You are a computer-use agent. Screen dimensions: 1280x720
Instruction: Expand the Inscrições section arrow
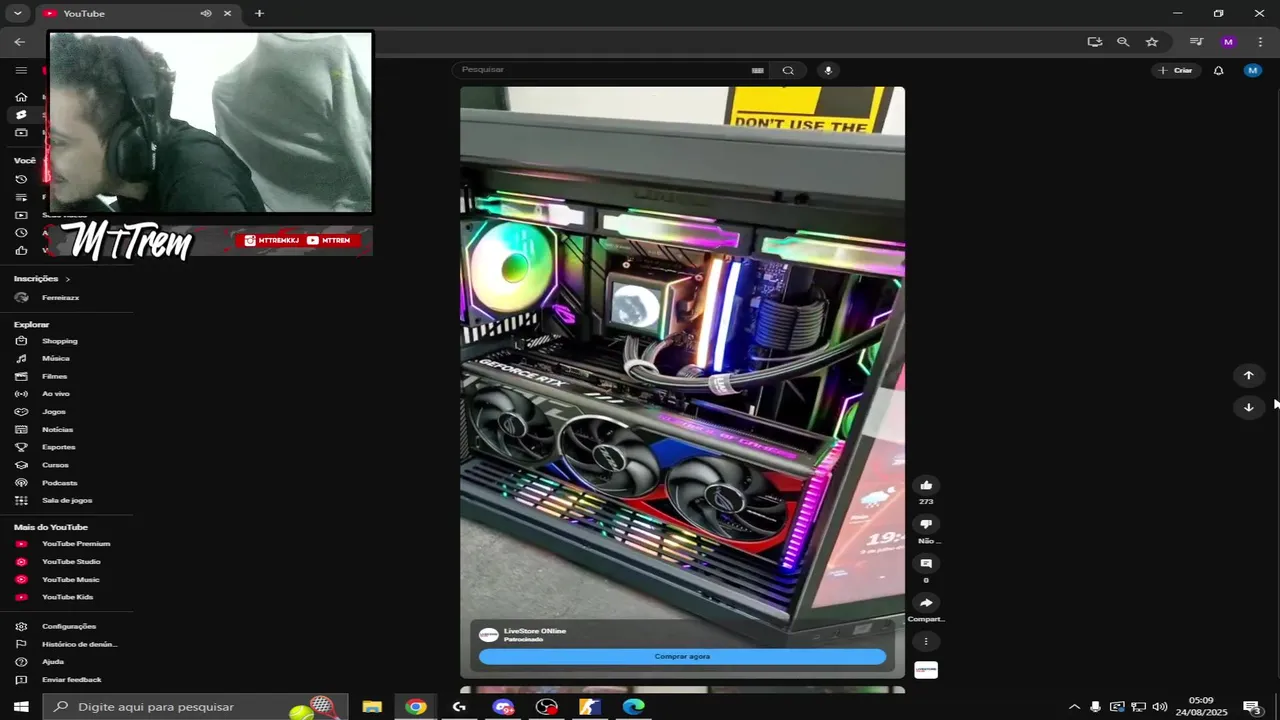68,279
